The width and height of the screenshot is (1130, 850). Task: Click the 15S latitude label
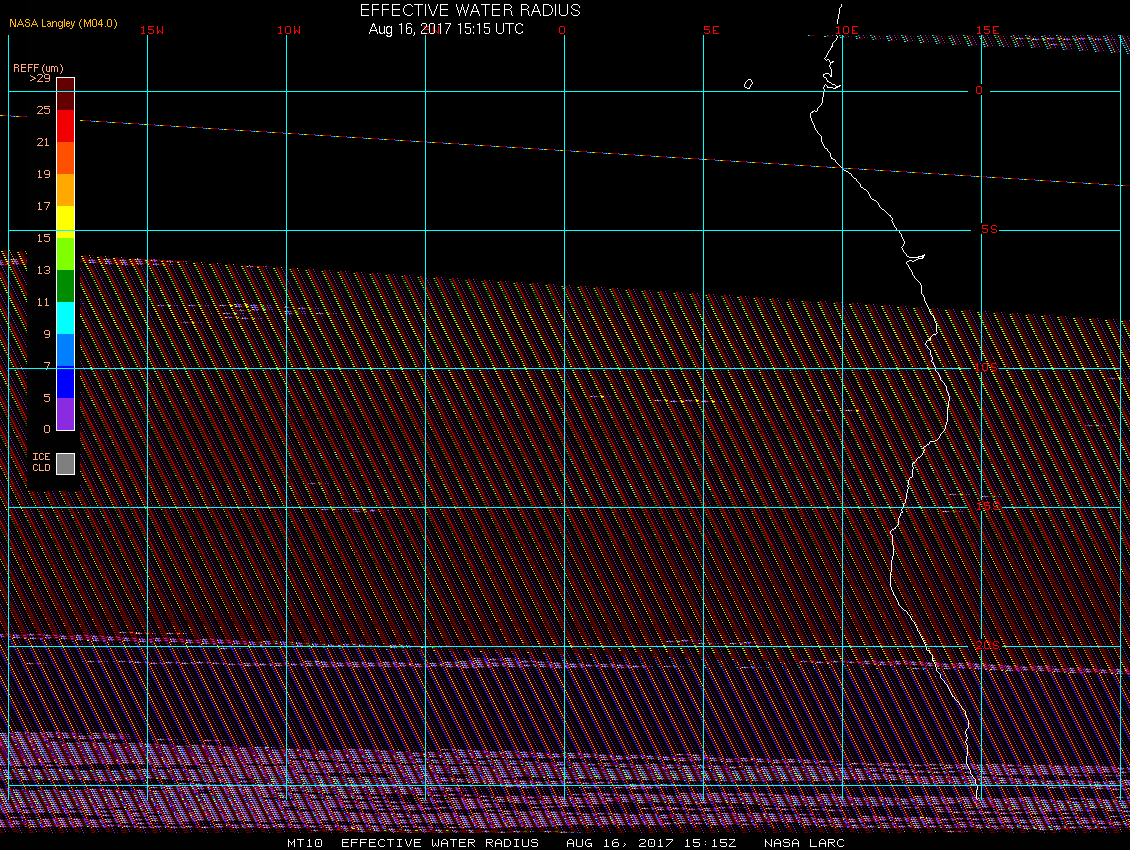tap(988, 506)
